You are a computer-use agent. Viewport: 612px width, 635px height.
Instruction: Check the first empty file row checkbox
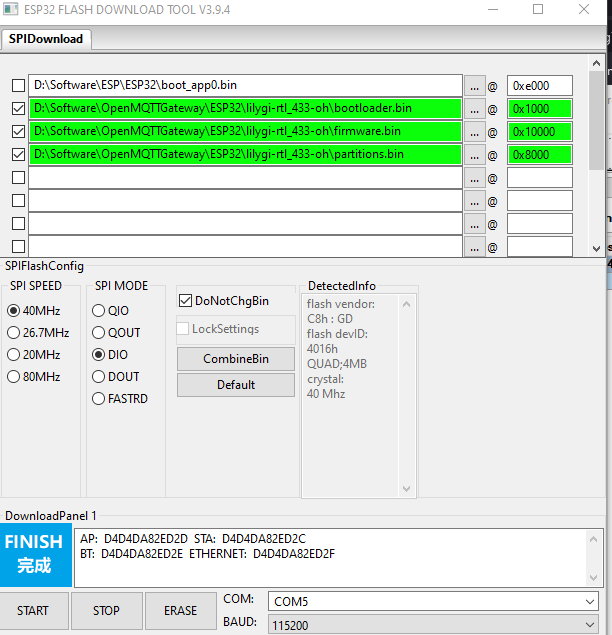pyautogui.click(x=18, y=177)
